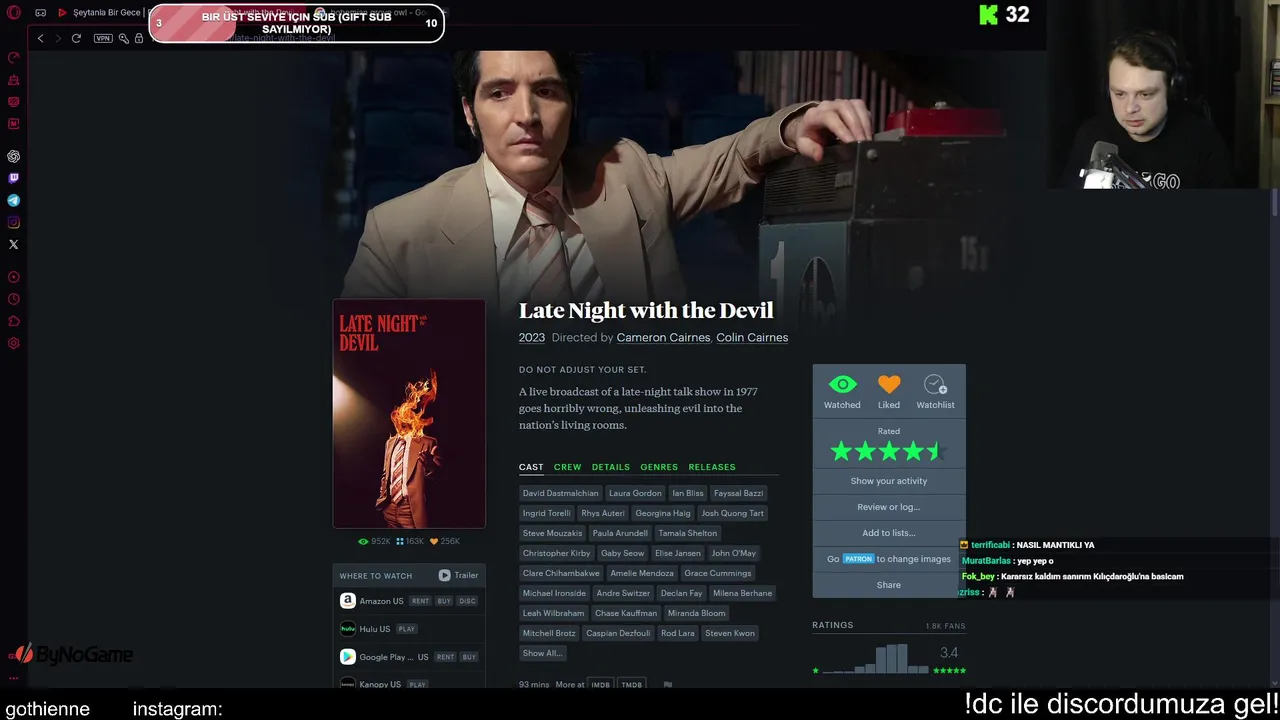Play the Trailer button icon
1280x720 pixels.
pyautogui.click(x=444, y=576)
